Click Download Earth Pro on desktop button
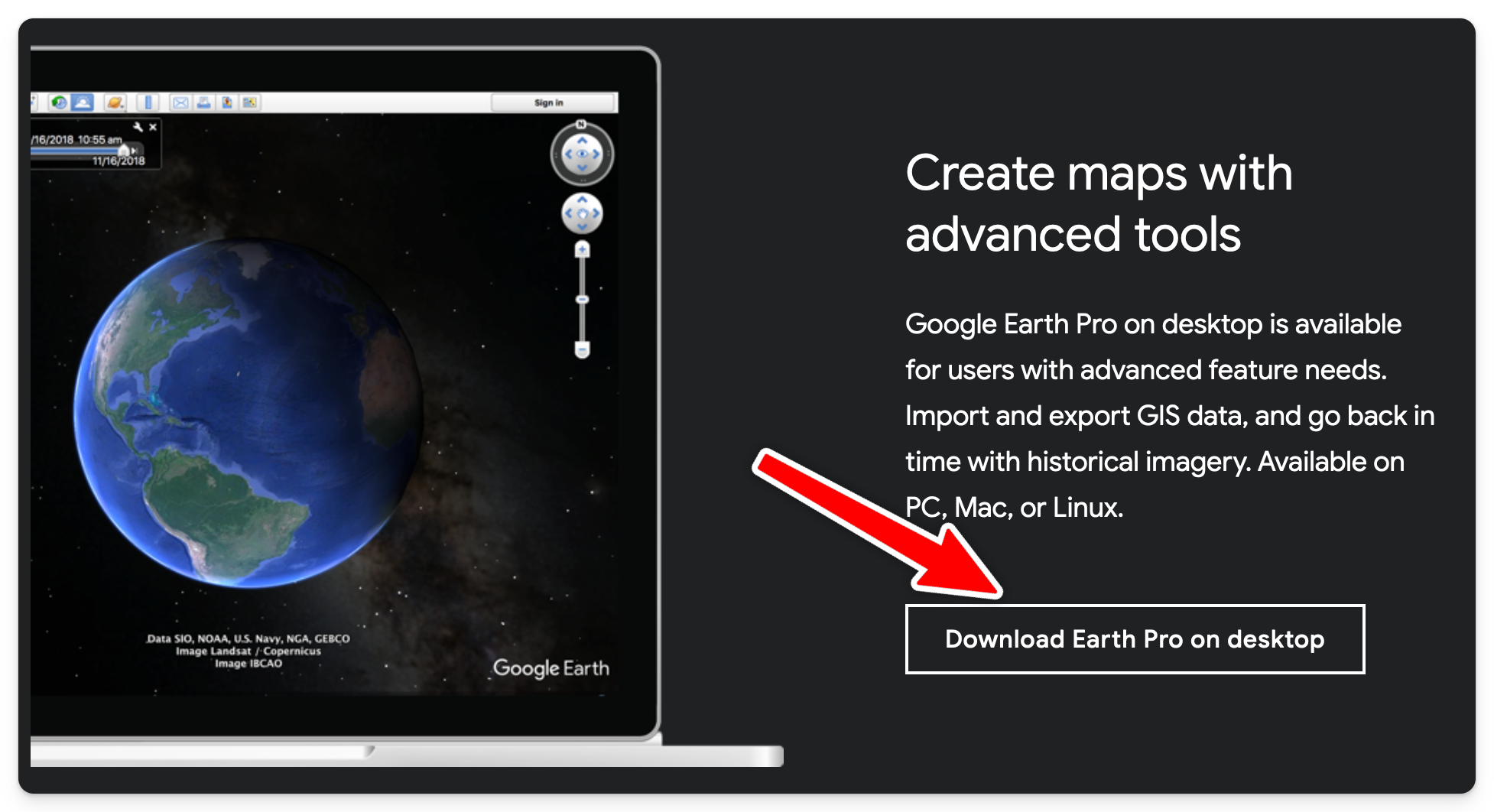This screenshot has width=1494, height=812. coord(1135,639)
